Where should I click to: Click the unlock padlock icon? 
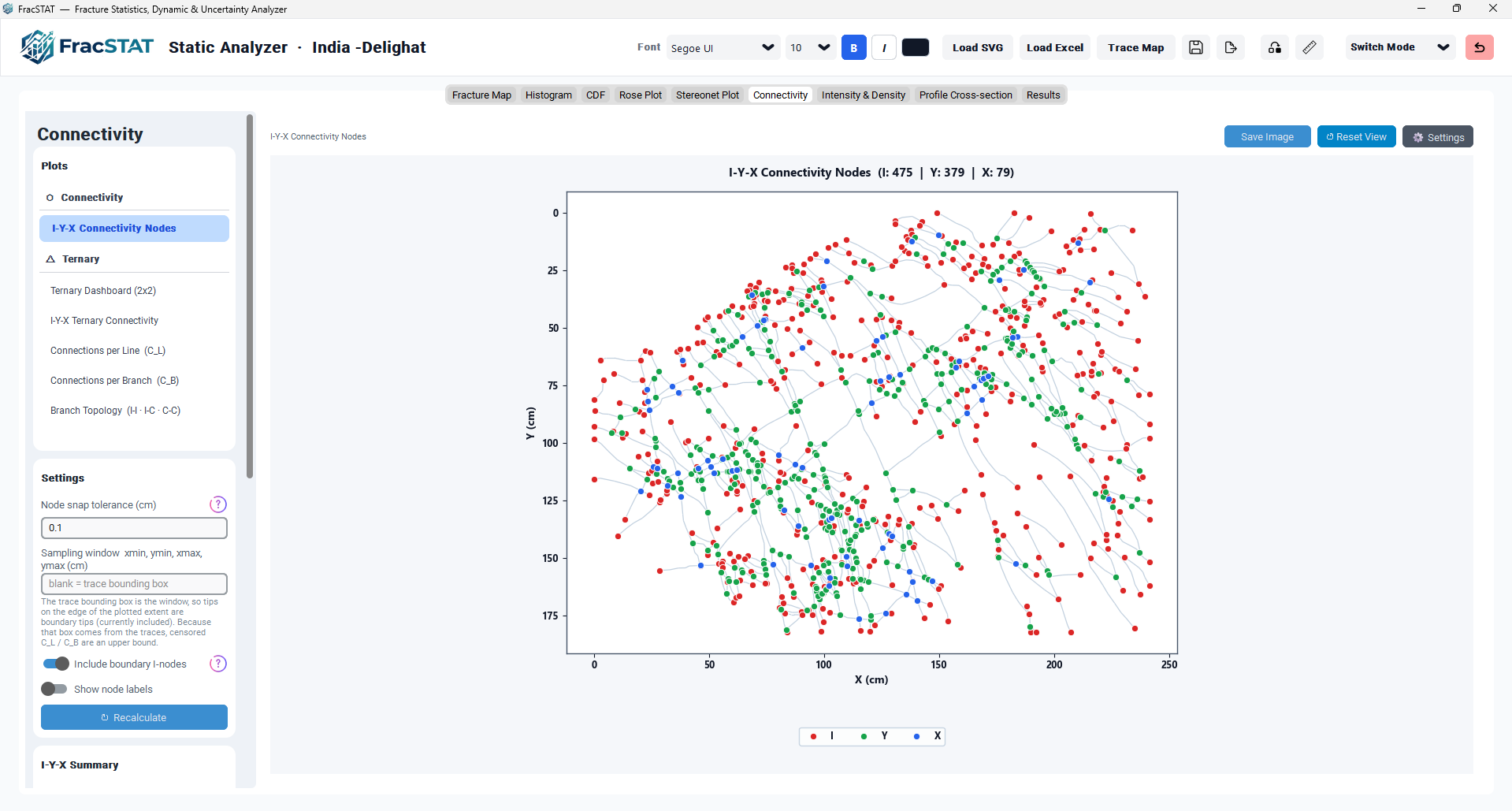click(1275, 47)
